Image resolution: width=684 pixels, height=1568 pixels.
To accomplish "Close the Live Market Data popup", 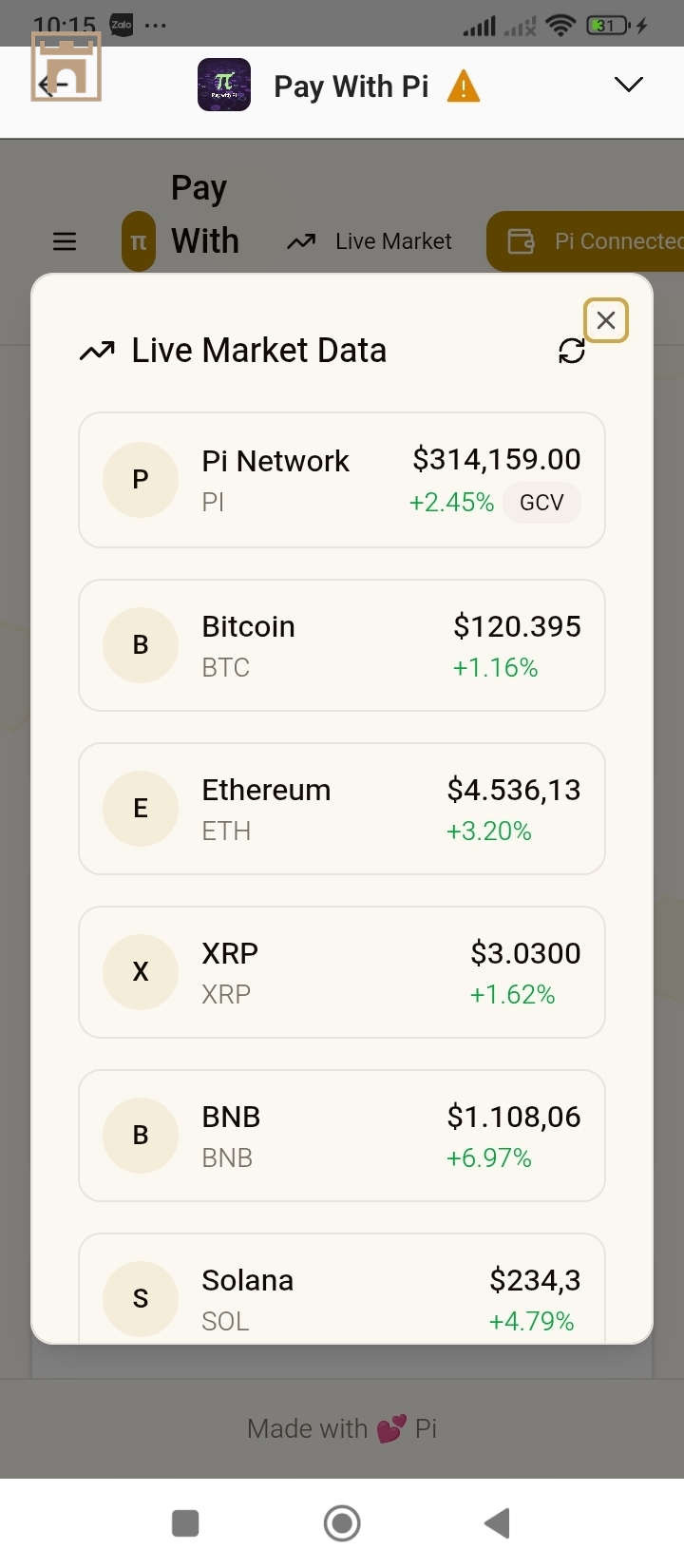I will point(606,320).
